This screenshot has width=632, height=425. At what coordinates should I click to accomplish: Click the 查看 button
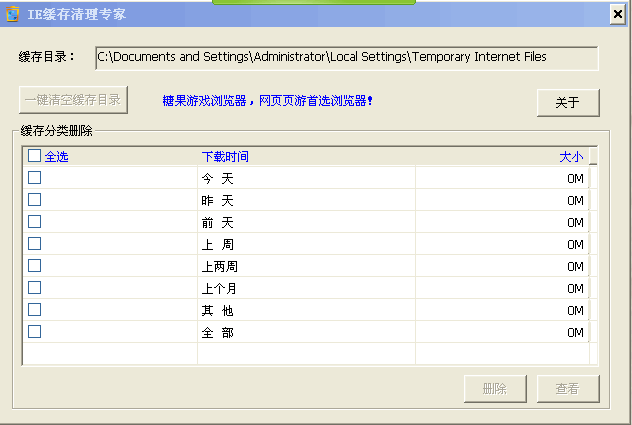click(567, 389)
